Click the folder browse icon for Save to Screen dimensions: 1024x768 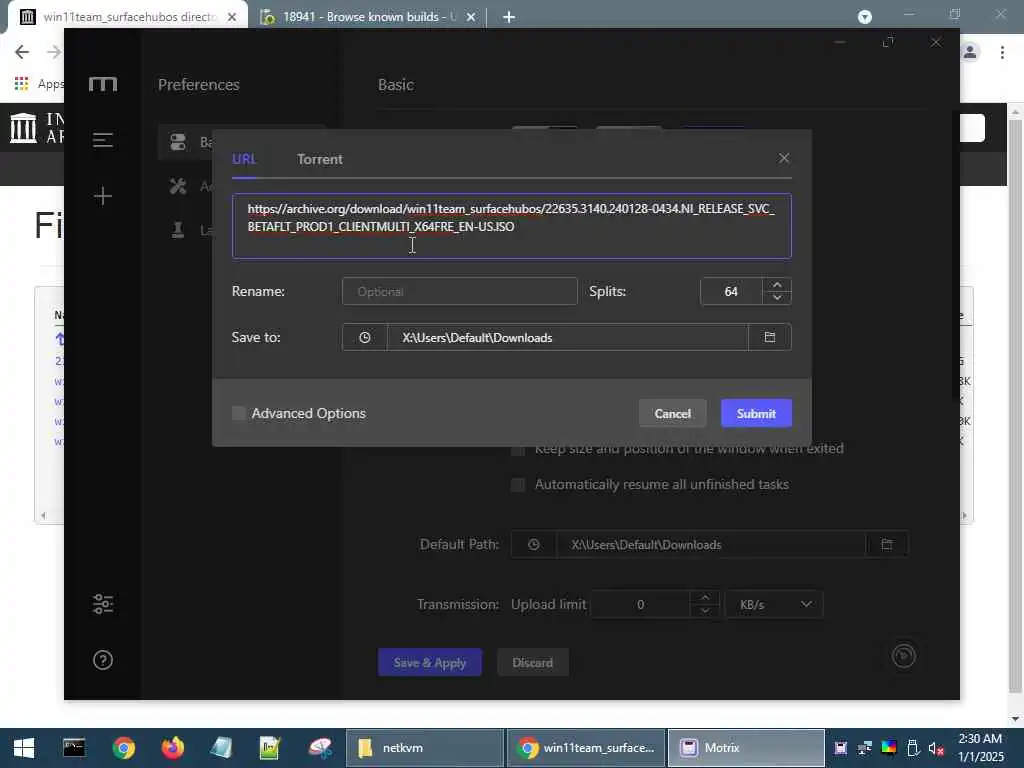pyautogui.click(x=770, y=338)
